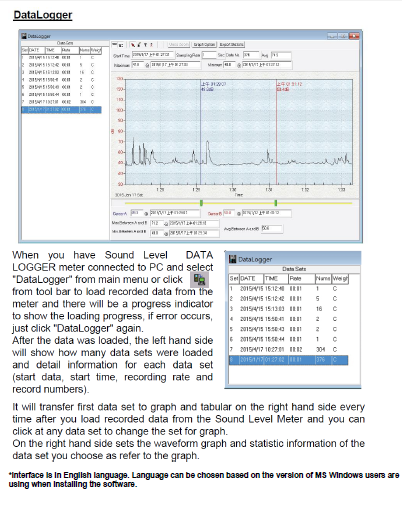Click the disabled Undo Zoom button
This screenshot has height=525, width=402.
coord(179,44)
